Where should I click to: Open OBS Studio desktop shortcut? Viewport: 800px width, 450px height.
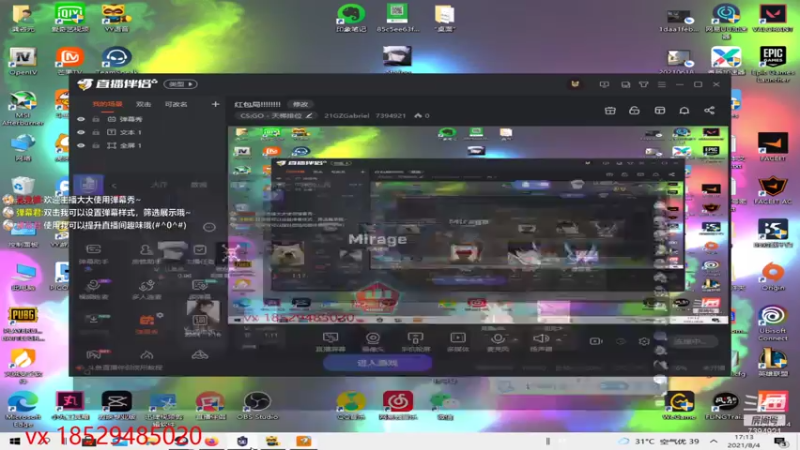click(x=257, y=406)
